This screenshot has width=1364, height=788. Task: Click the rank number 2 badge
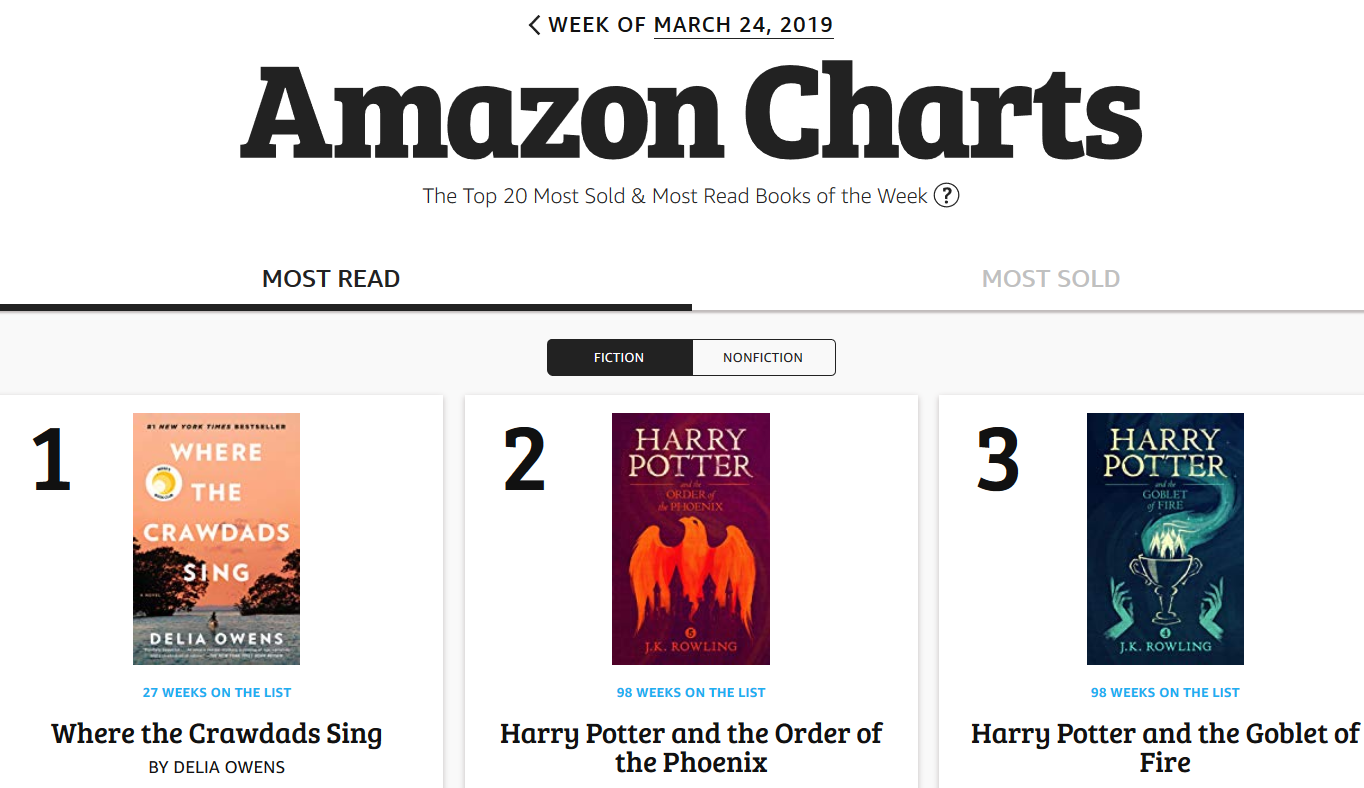525,459
